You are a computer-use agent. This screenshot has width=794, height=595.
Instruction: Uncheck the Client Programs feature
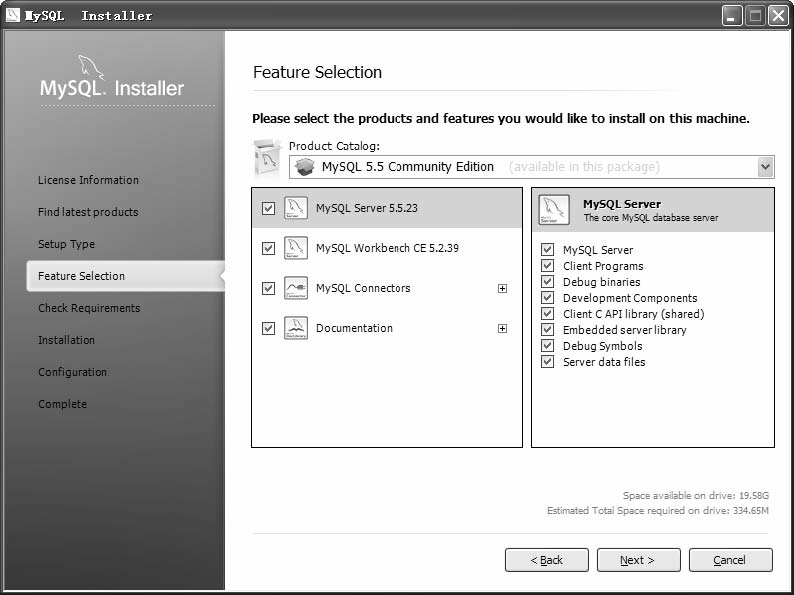[547, 265]
